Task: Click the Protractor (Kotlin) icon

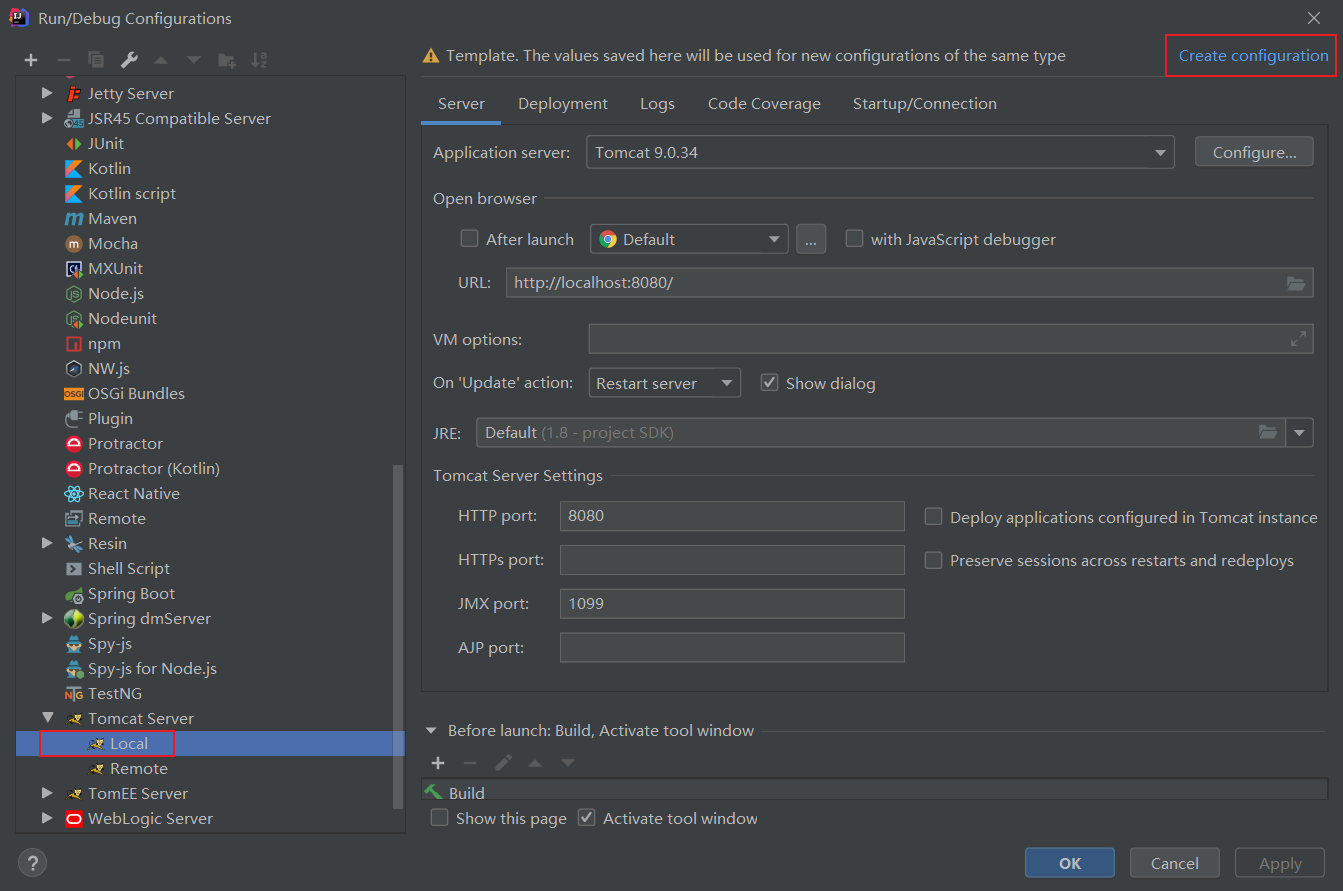Action: pyautogui.click(x=74, y=468)
